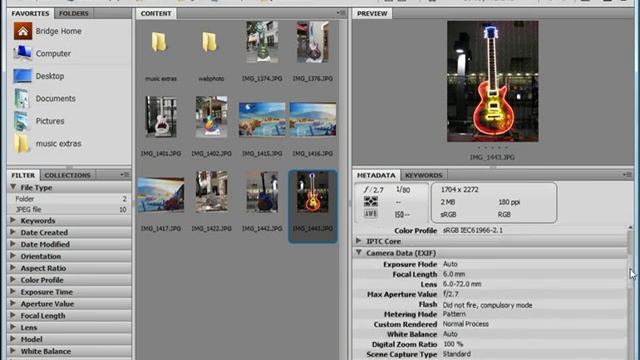Filter by Folder file type
The image size is (640, 360).
[x=69, y=199]
